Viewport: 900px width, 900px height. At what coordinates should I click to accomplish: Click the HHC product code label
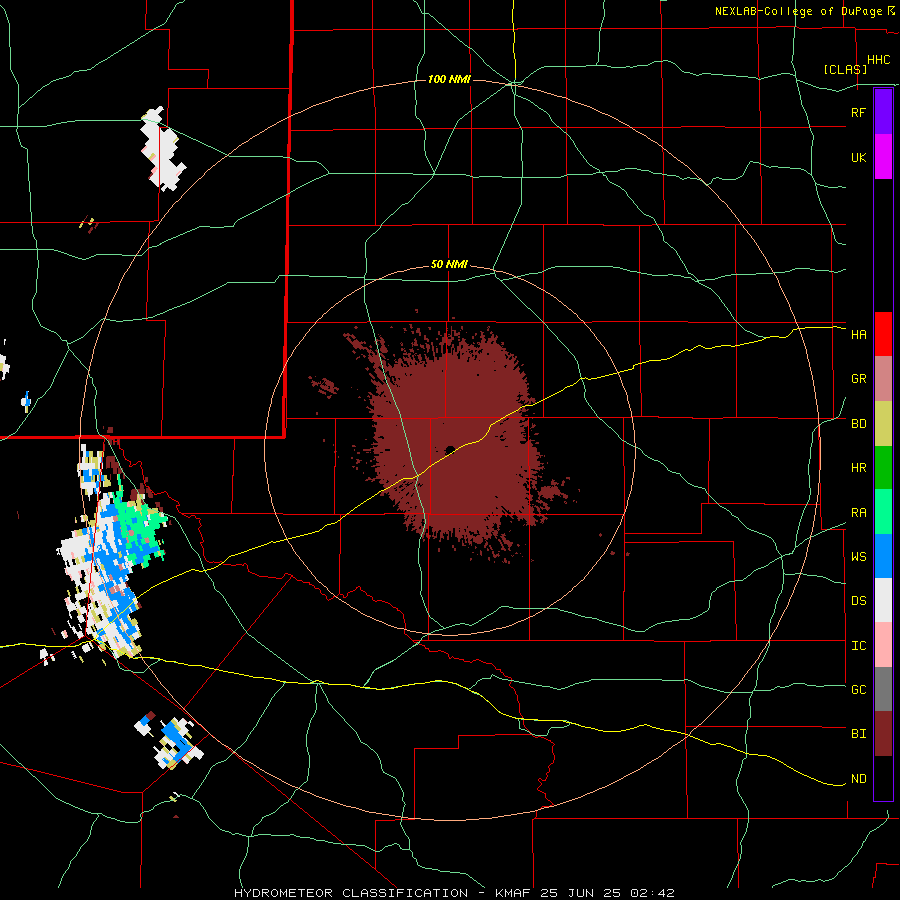pos(879,60)
